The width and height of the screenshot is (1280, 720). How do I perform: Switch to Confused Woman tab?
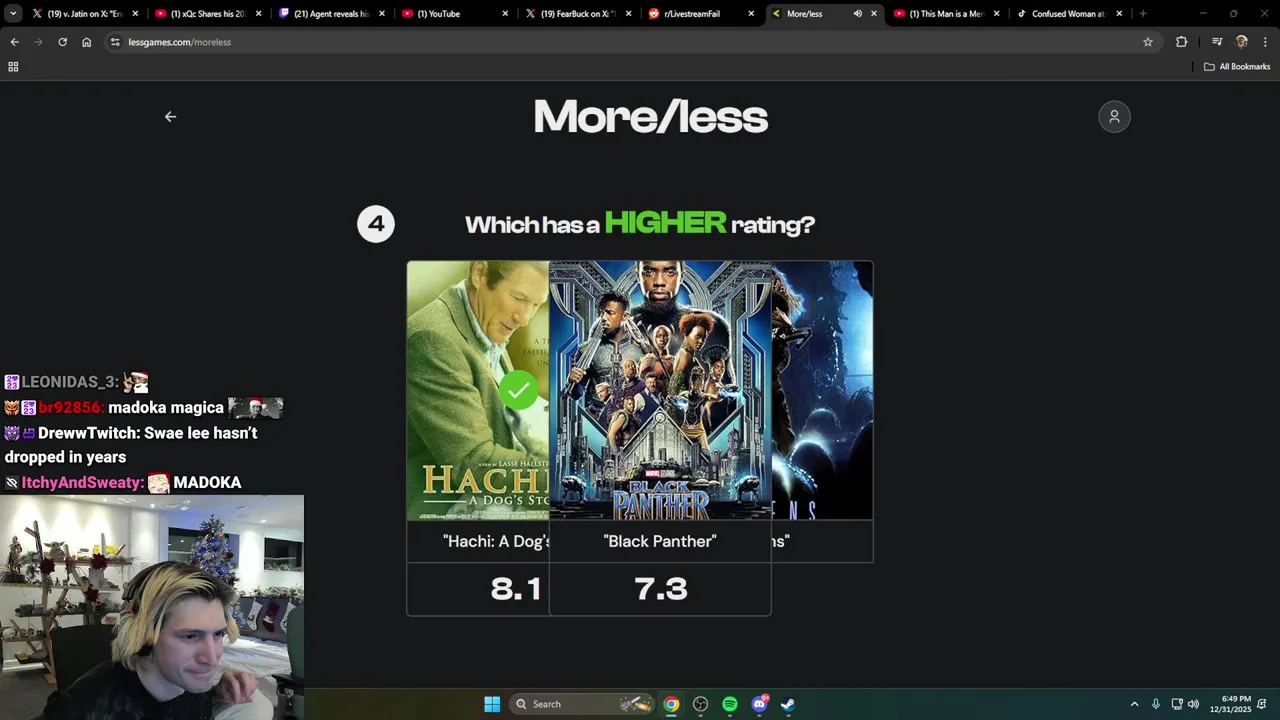1068,14
